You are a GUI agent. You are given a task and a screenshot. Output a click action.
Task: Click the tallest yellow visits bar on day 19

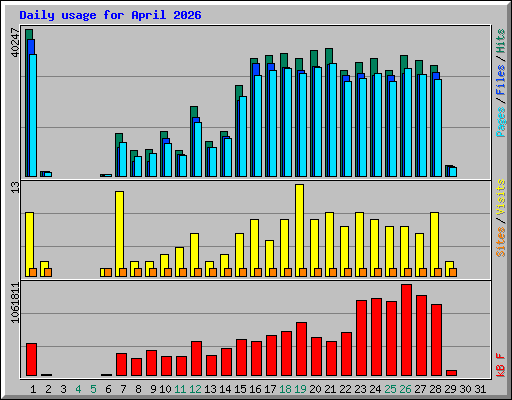pyautogui.click(x=299, y=230)
